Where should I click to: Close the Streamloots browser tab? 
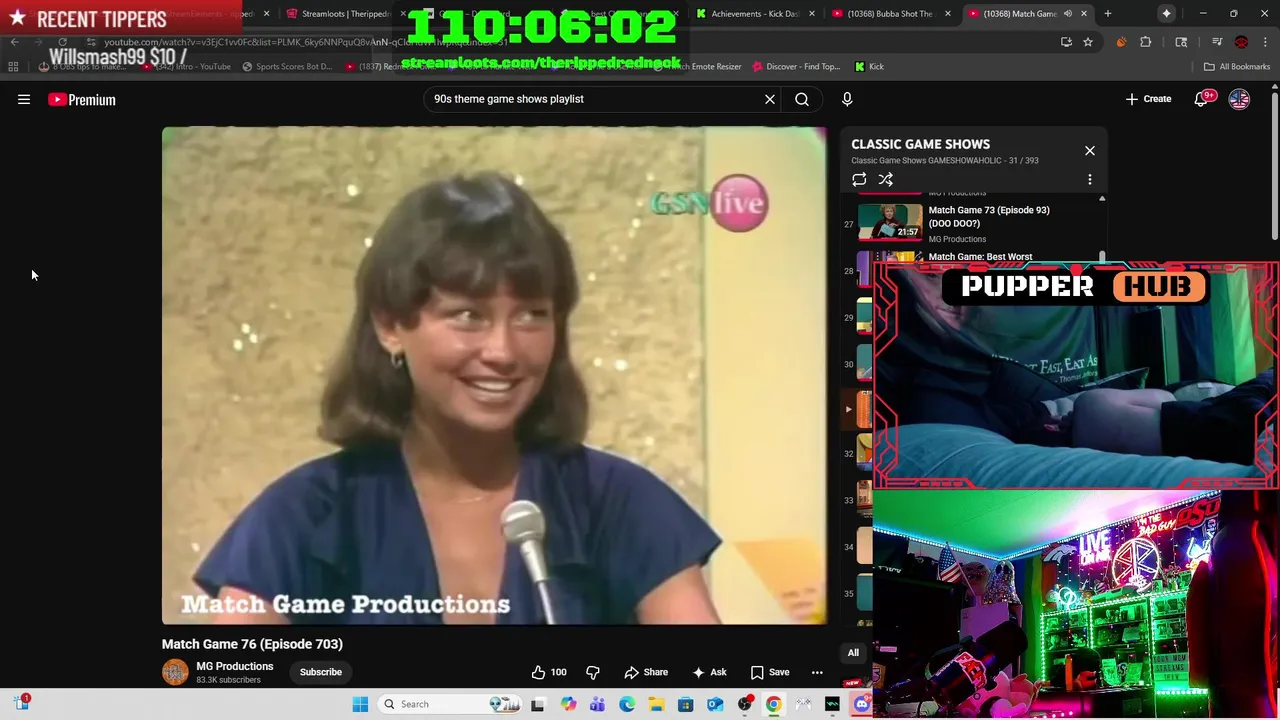pyautogui.click(x=403, y=14)
